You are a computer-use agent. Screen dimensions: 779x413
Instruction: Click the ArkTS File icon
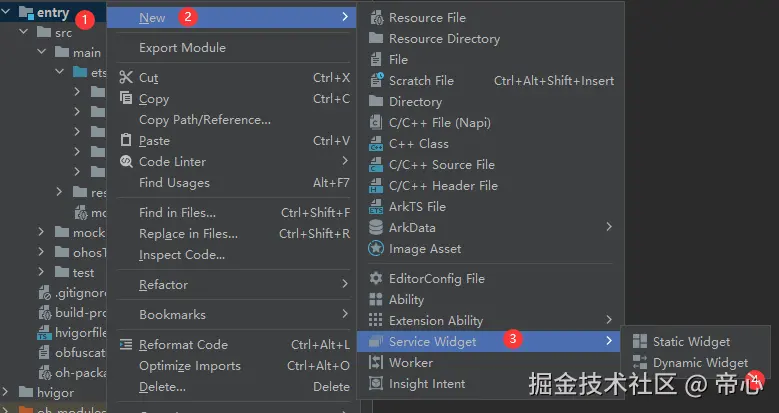click(376, 206)
